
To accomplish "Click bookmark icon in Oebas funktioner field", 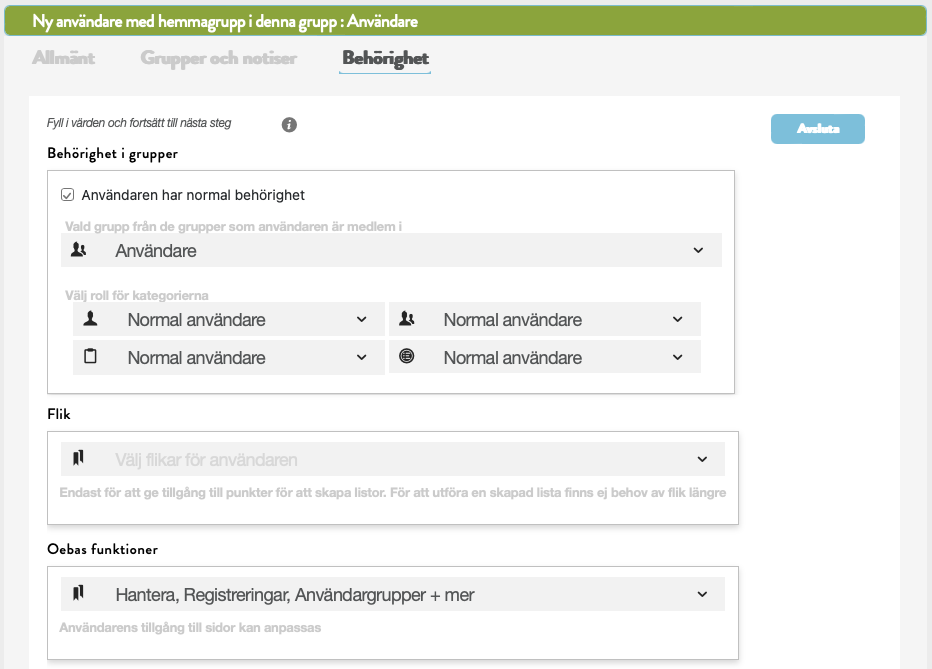I will tap(79, 594).
